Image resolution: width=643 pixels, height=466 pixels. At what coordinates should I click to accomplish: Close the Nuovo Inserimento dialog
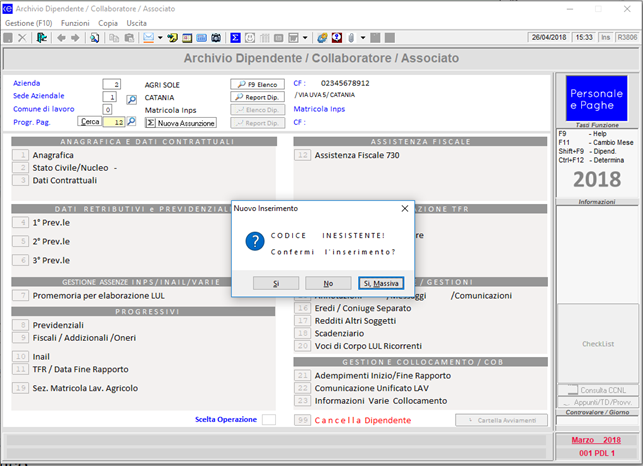click(405, 209)
